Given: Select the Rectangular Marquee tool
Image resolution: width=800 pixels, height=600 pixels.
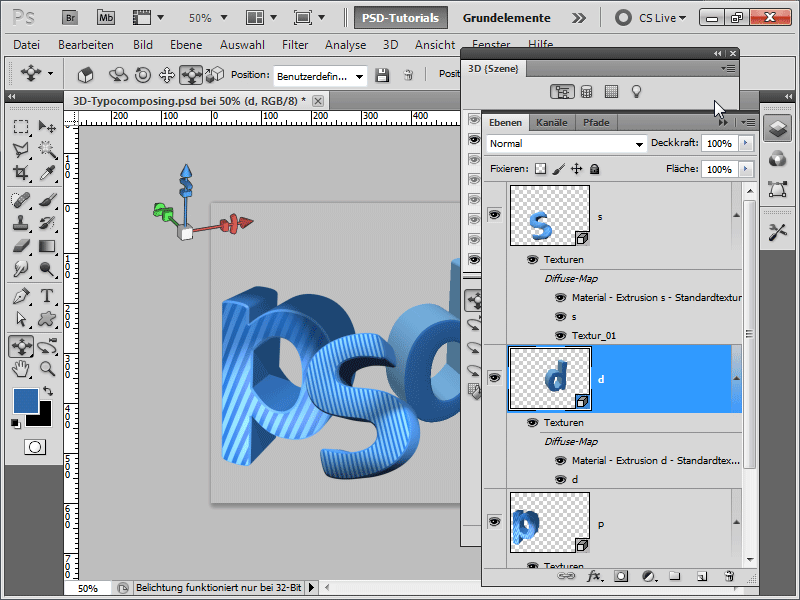Looking at the screenshot, I should click(21, 126).
